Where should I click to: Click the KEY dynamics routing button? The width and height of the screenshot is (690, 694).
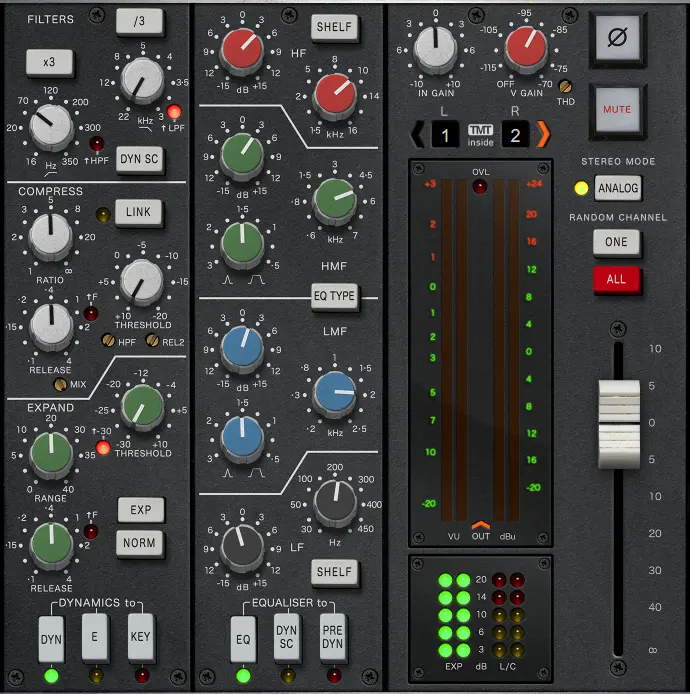pyautogui.click(x=141, y=636)
